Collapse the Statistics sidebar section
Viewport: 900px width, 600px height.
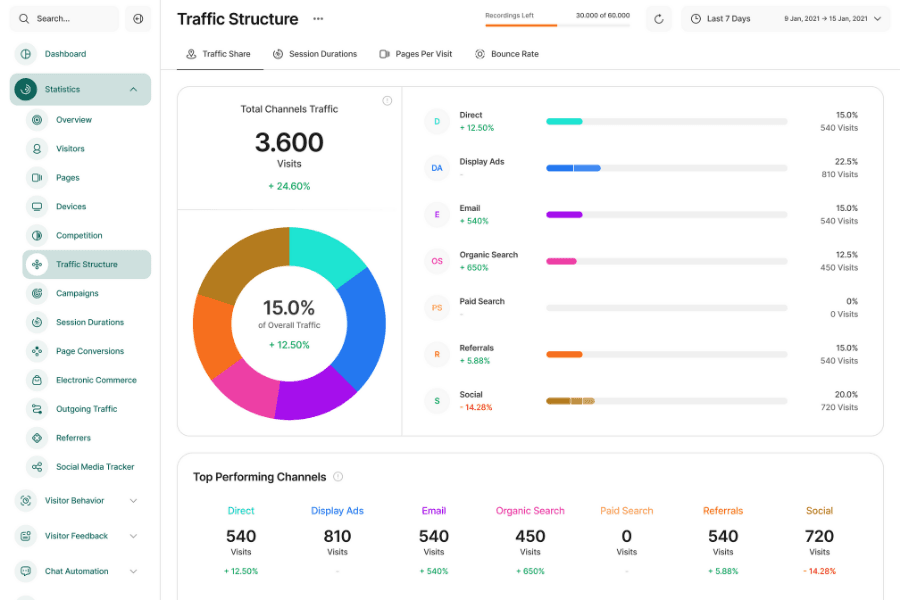pyautogui.click(x=133, y=90)
